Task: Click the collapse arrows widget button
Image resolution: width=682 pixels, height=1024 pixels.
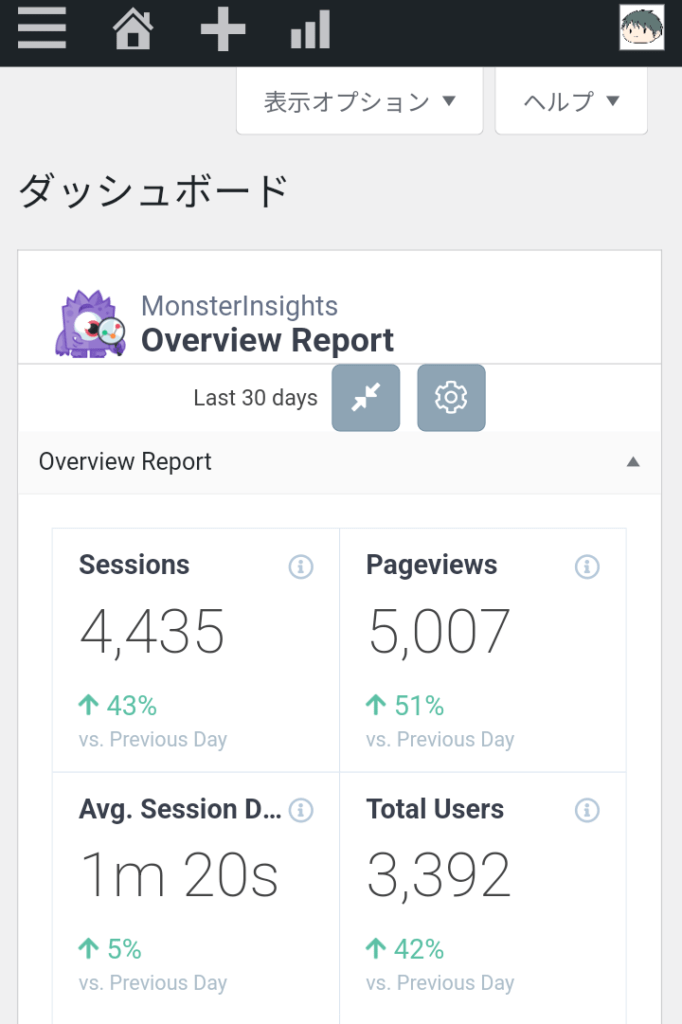Action: click(x=366, y=398)
